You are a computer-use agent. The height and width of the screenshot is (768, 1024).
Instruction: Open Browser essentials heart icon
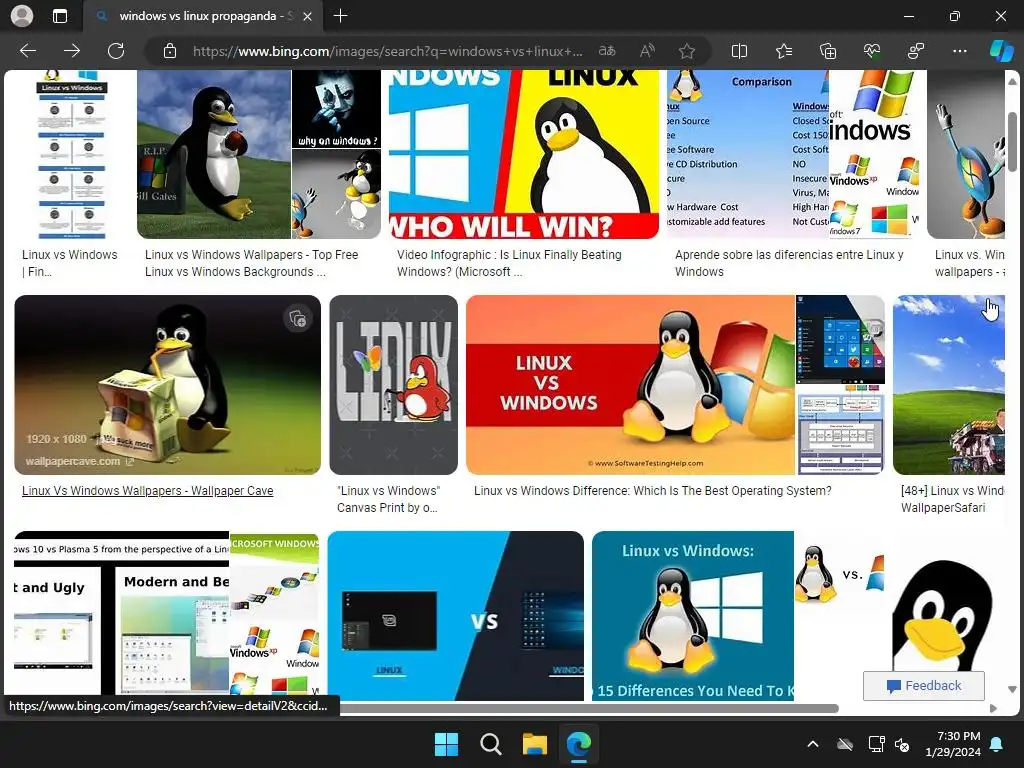[x=872, y=51]
